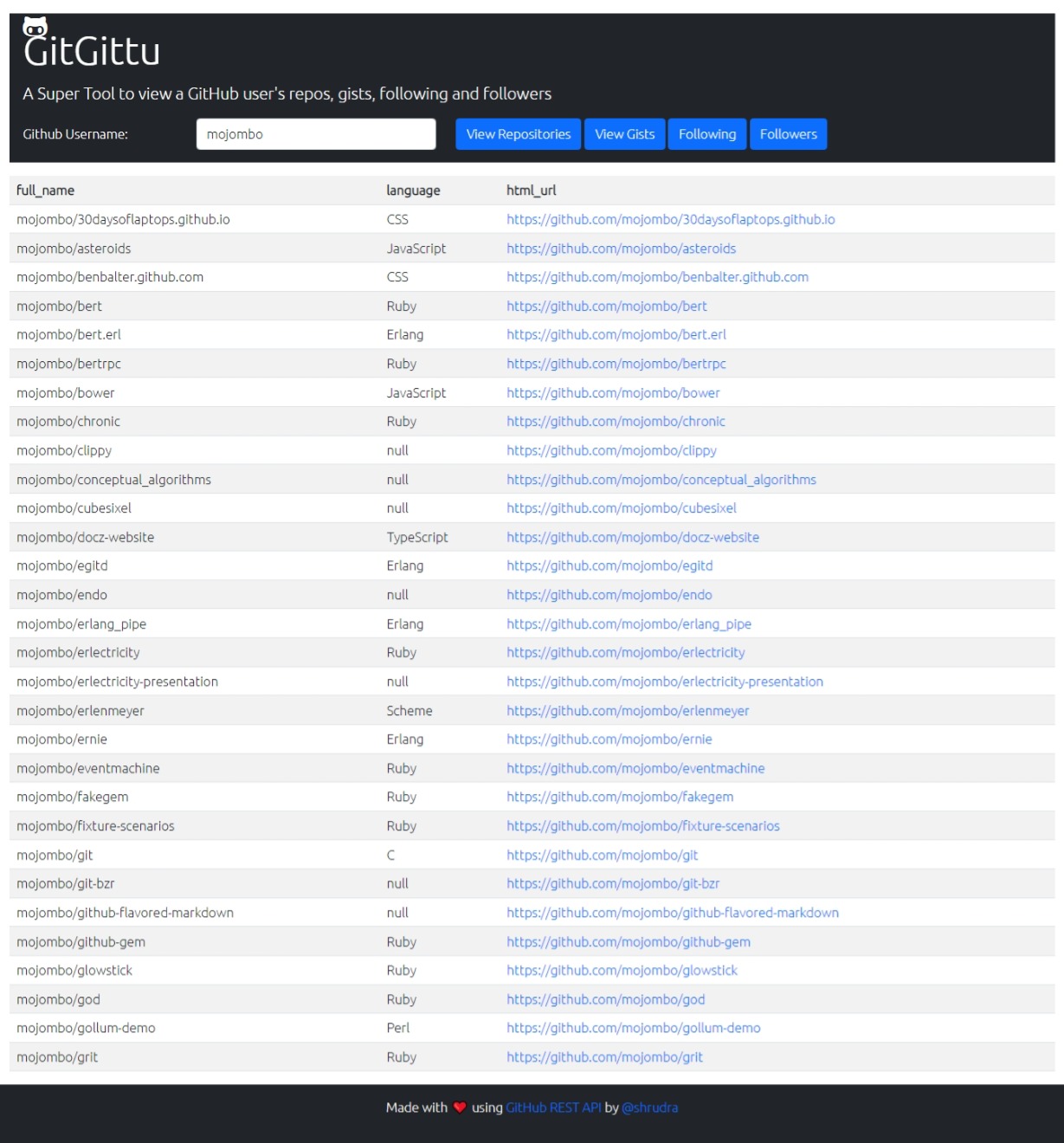
Task: Open the fakegem repository link
Action: coord(620,798)
